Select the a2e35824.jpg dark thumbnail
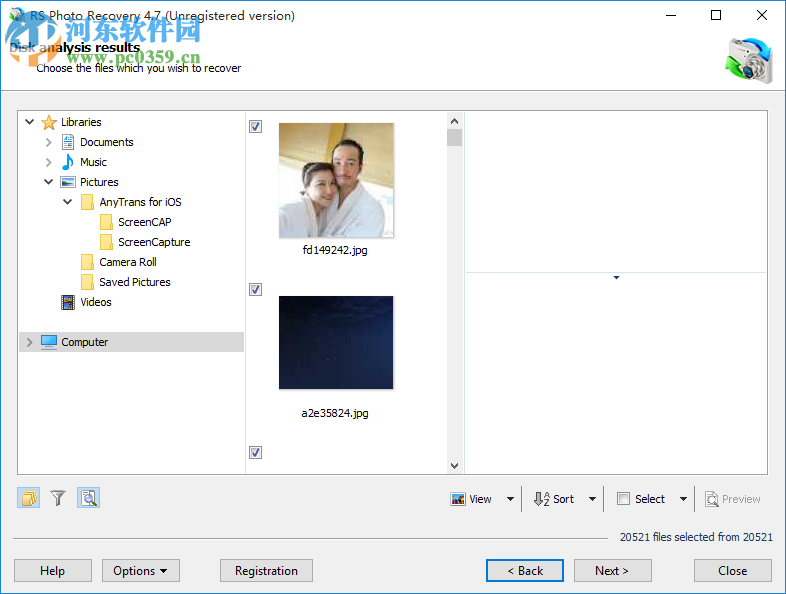 (336, 342)
